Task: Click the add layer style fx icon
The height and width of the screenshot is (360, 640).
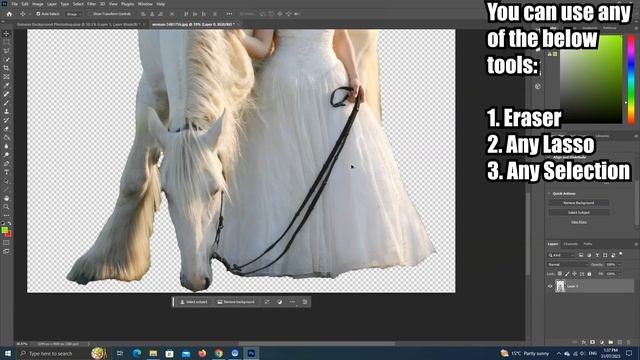Action: (x=584, y=342)
